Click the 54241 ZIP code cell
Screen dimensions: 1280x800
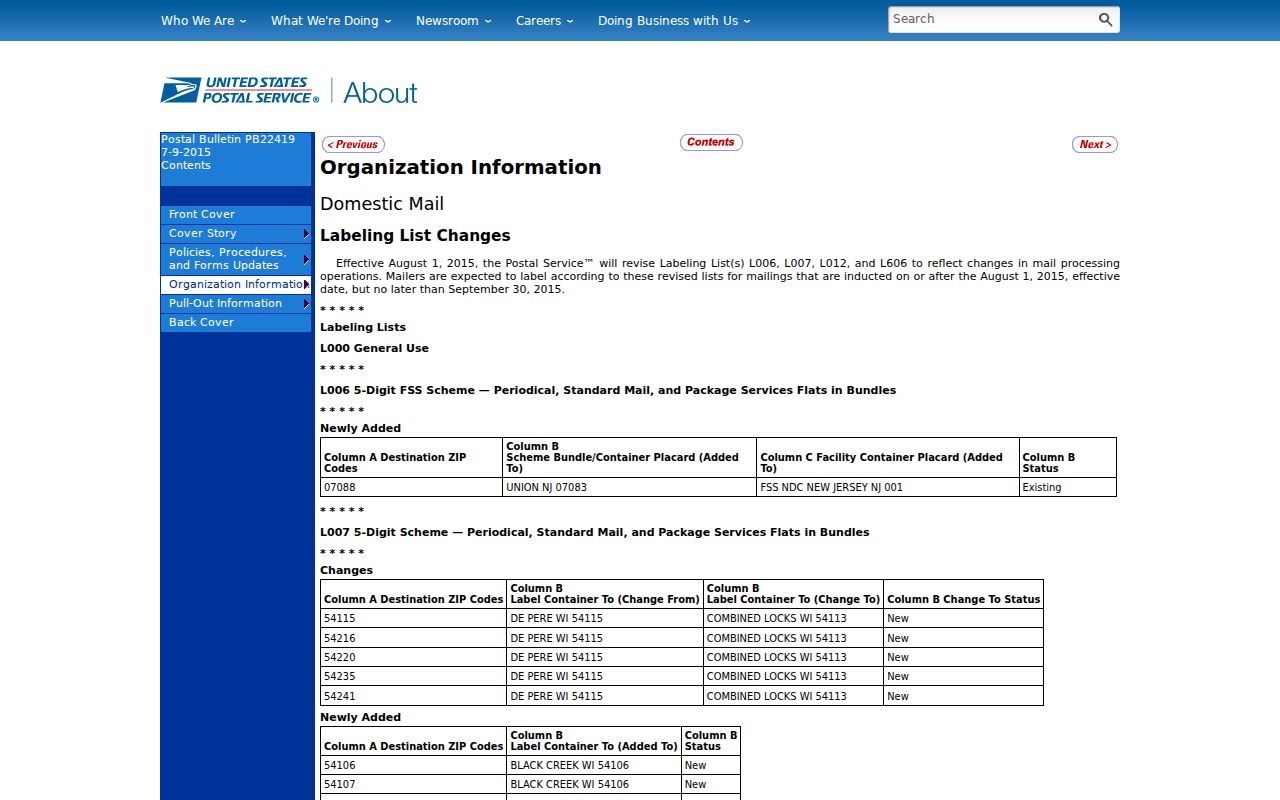413,696
